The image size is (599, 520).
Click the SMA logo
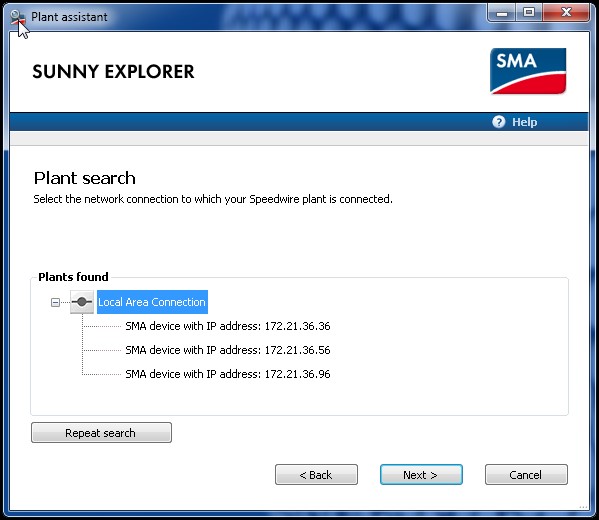point(528,71)
